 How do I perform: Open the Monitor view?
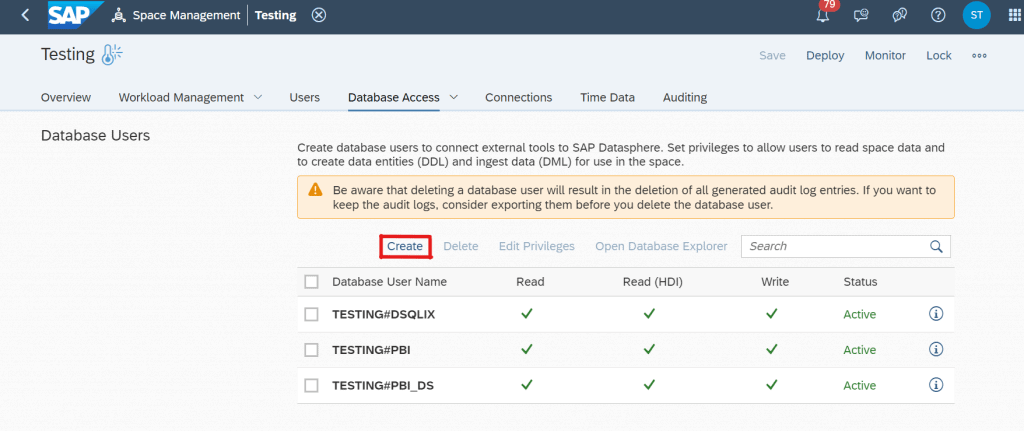(x=886, y=56)
